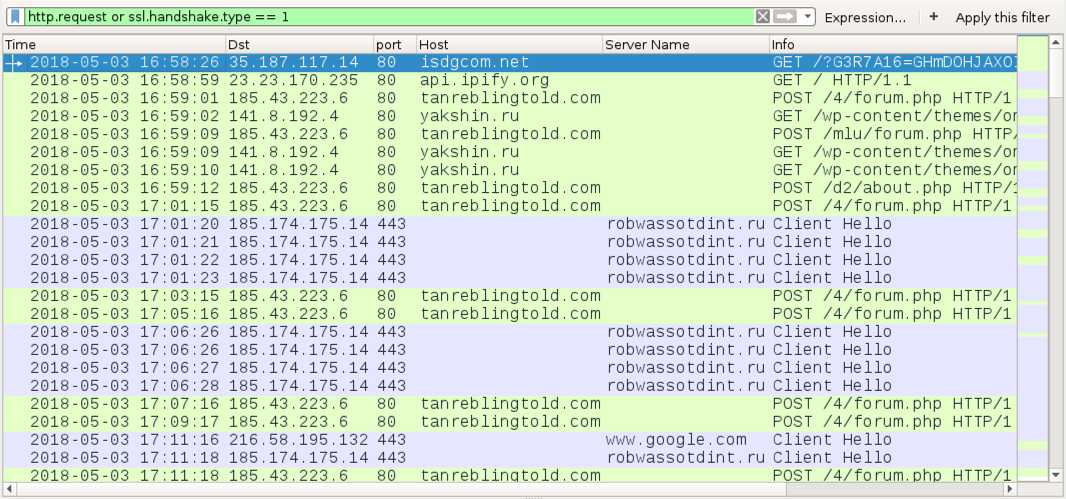Click horizontal scrollbar left arrow
Image resolution: width=1066 pixels, height=499 pixels.
(9, 488)
